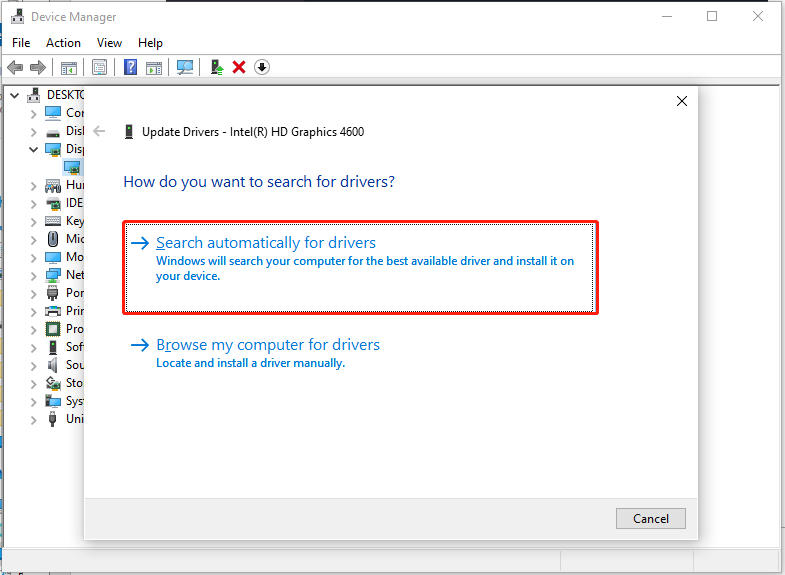The width and height of the screenshot is (785, 575).
Task: Click the Cancel button
Action: point(650,518)
